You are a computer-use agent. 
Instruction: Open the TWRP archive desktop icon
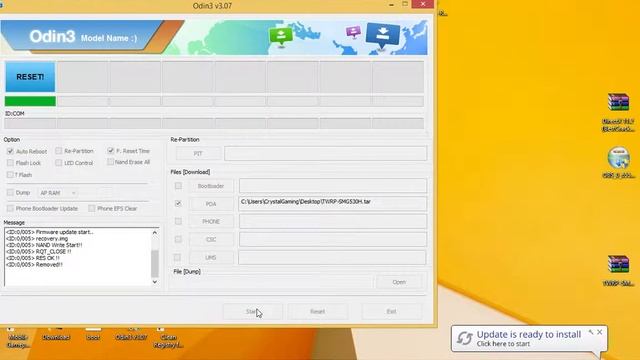click(x=618, y=270)
